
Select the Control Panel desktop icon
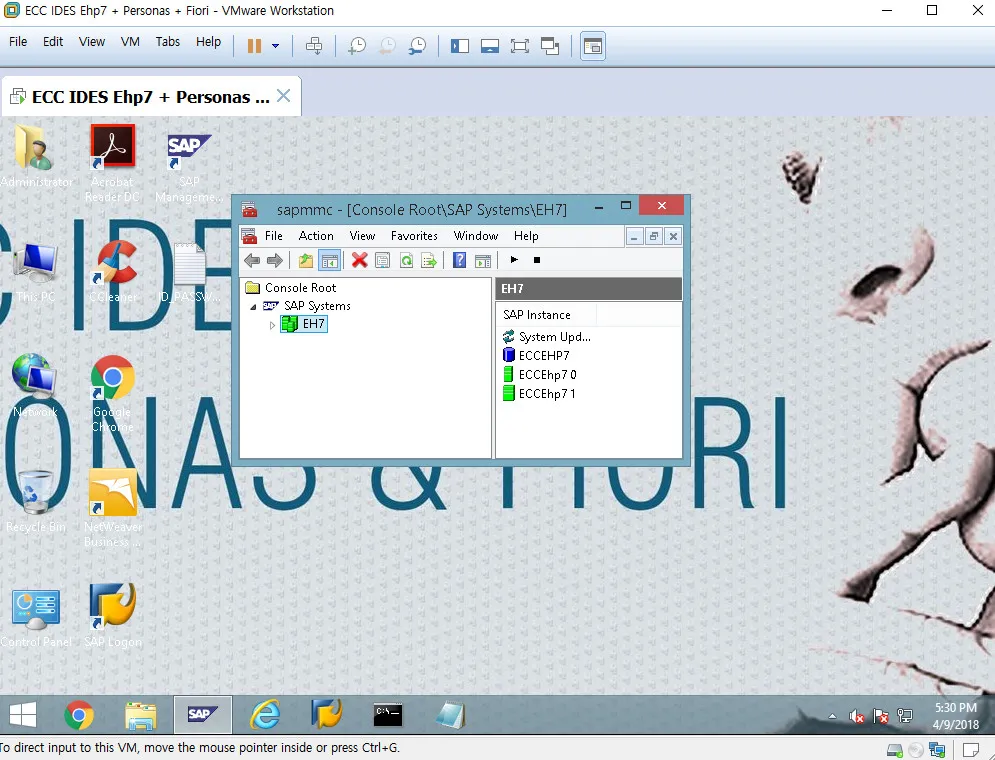(x=36, y=618)
